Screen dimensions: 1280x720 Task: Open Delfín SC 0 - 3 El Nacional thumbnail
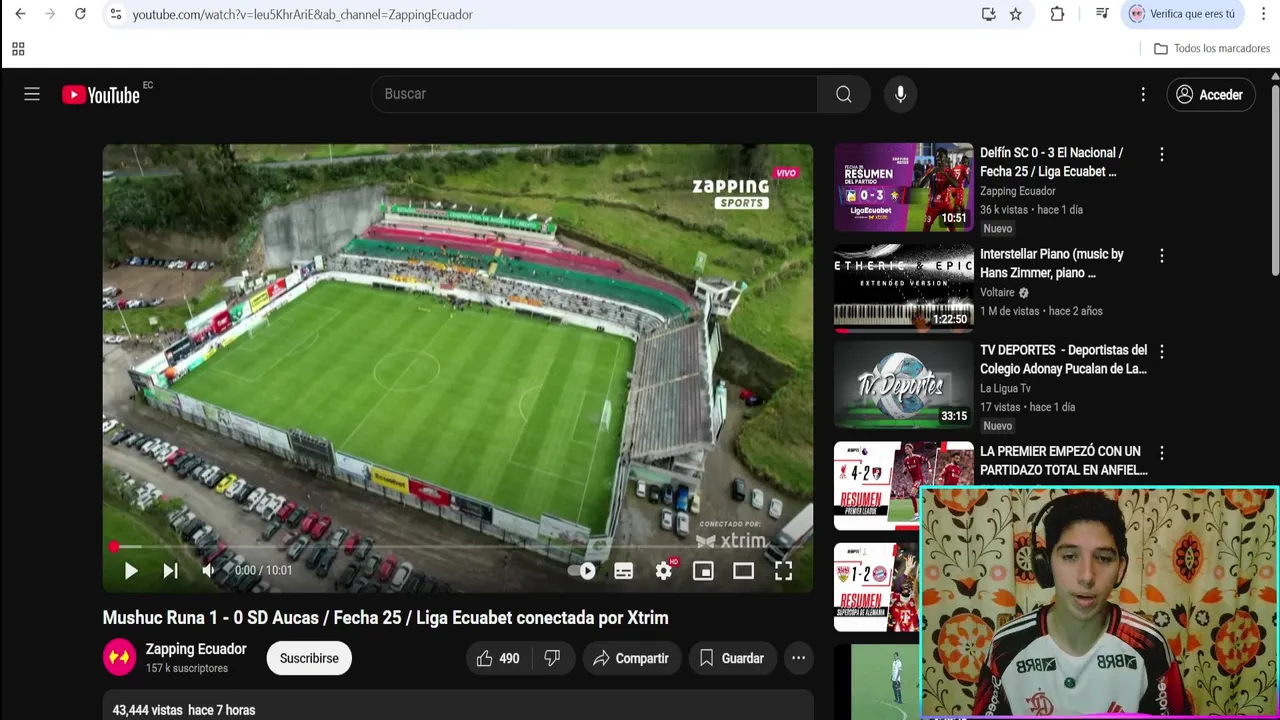pyautogui.click(x=904, y=187)
